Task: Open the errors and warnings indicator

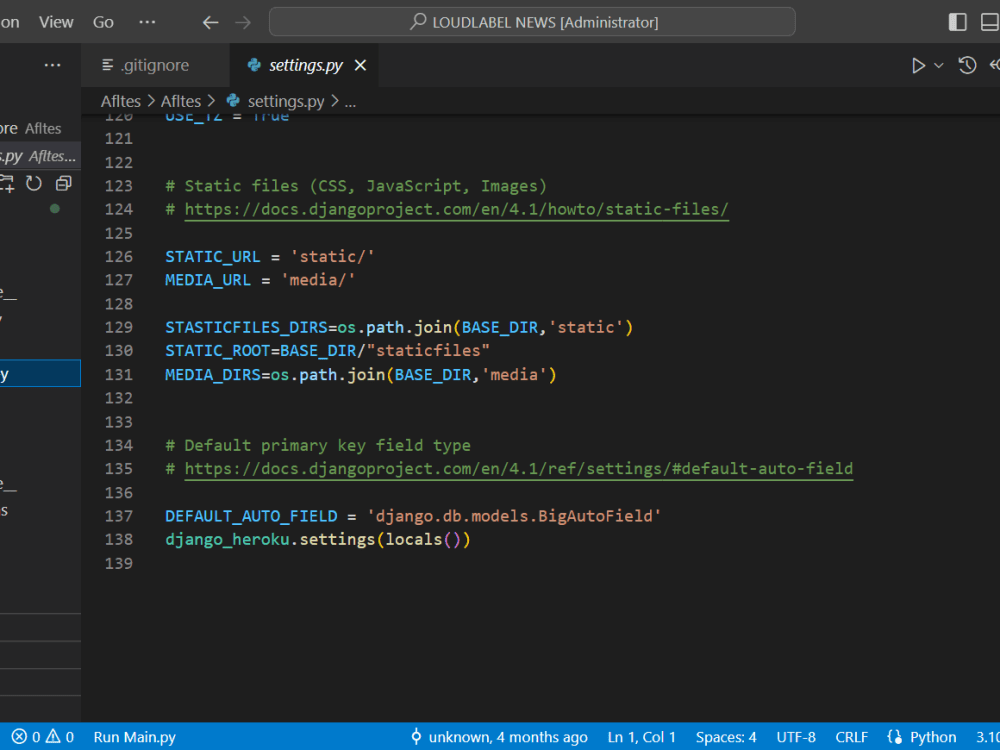Action: click(x=35, y=736)
